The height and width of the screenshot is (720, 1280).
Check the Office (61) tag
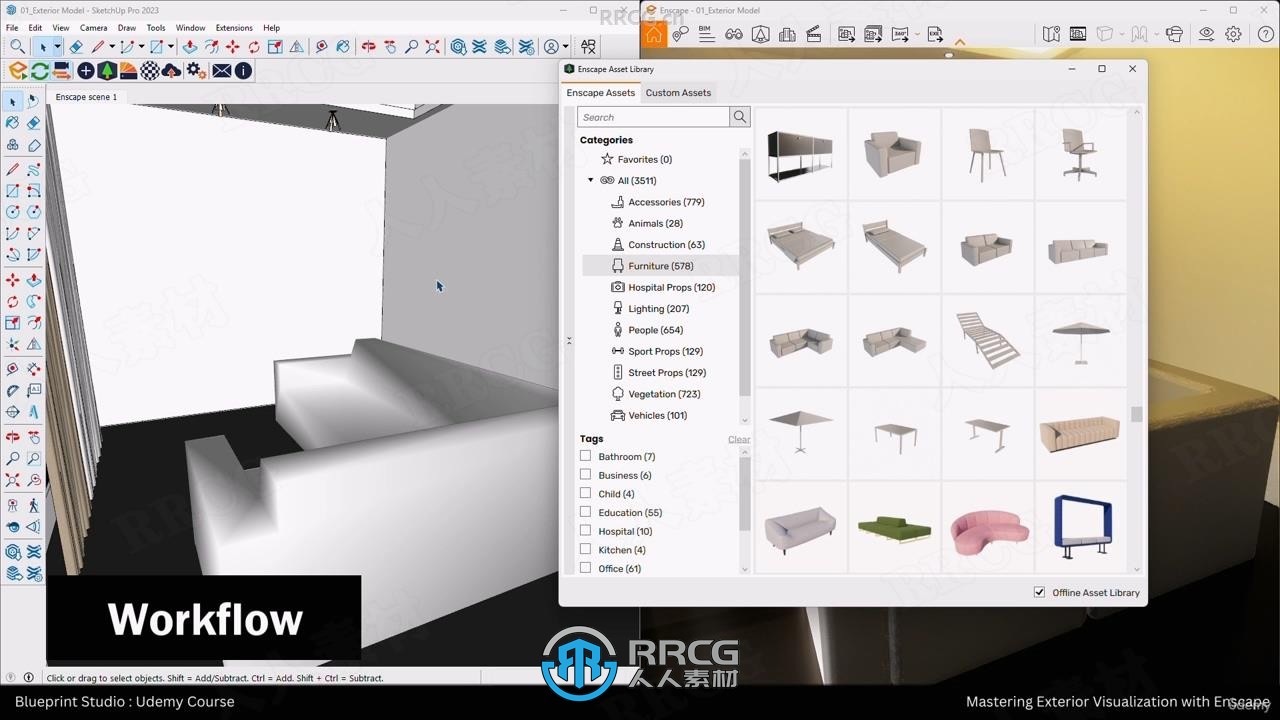point(586,568)
